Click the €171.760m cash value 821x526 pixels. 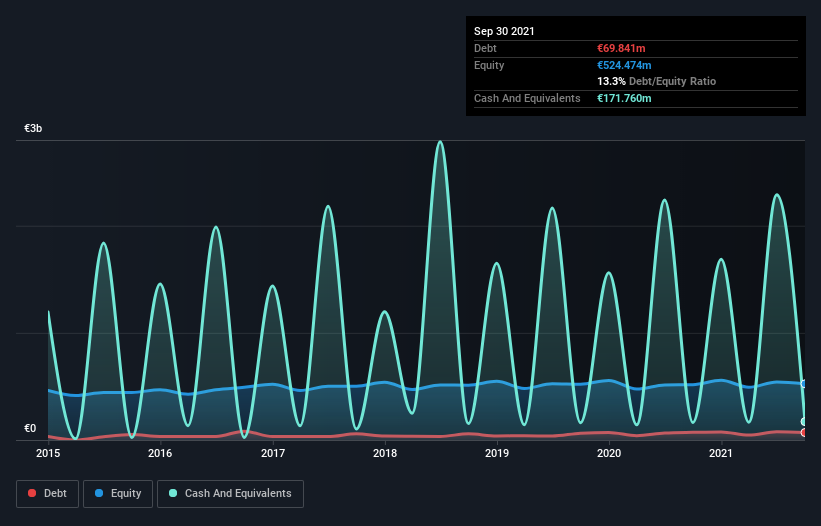pyautogui.click(x=624, y=98)
